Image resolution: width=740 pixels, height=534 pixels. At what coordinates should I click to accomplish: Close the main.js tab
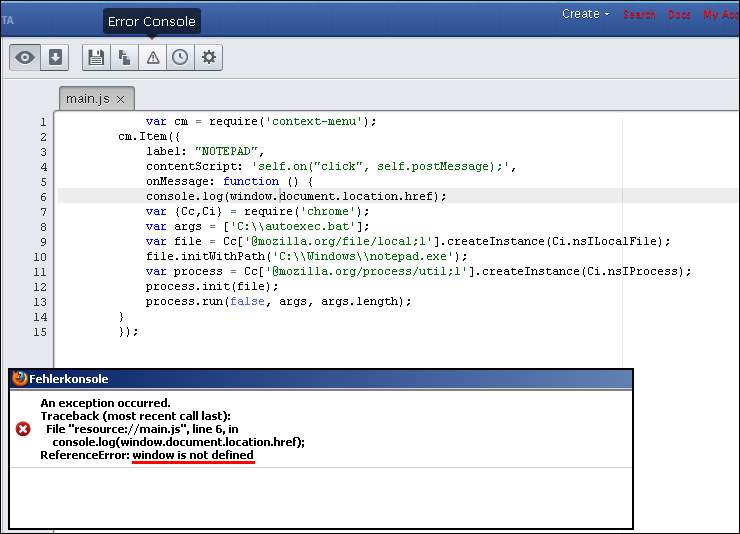(x=120, y=99)
